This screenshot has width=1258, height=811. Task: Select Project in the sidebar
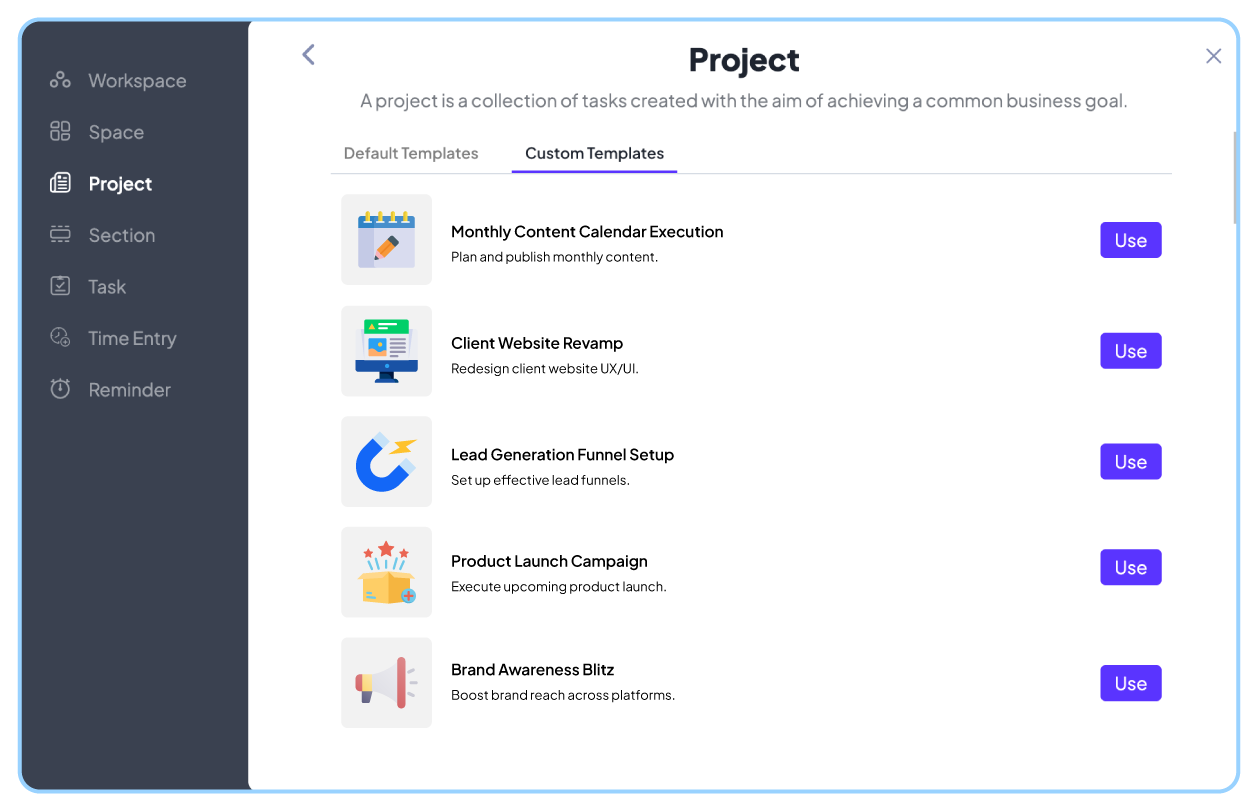click(x=120, y=184)
